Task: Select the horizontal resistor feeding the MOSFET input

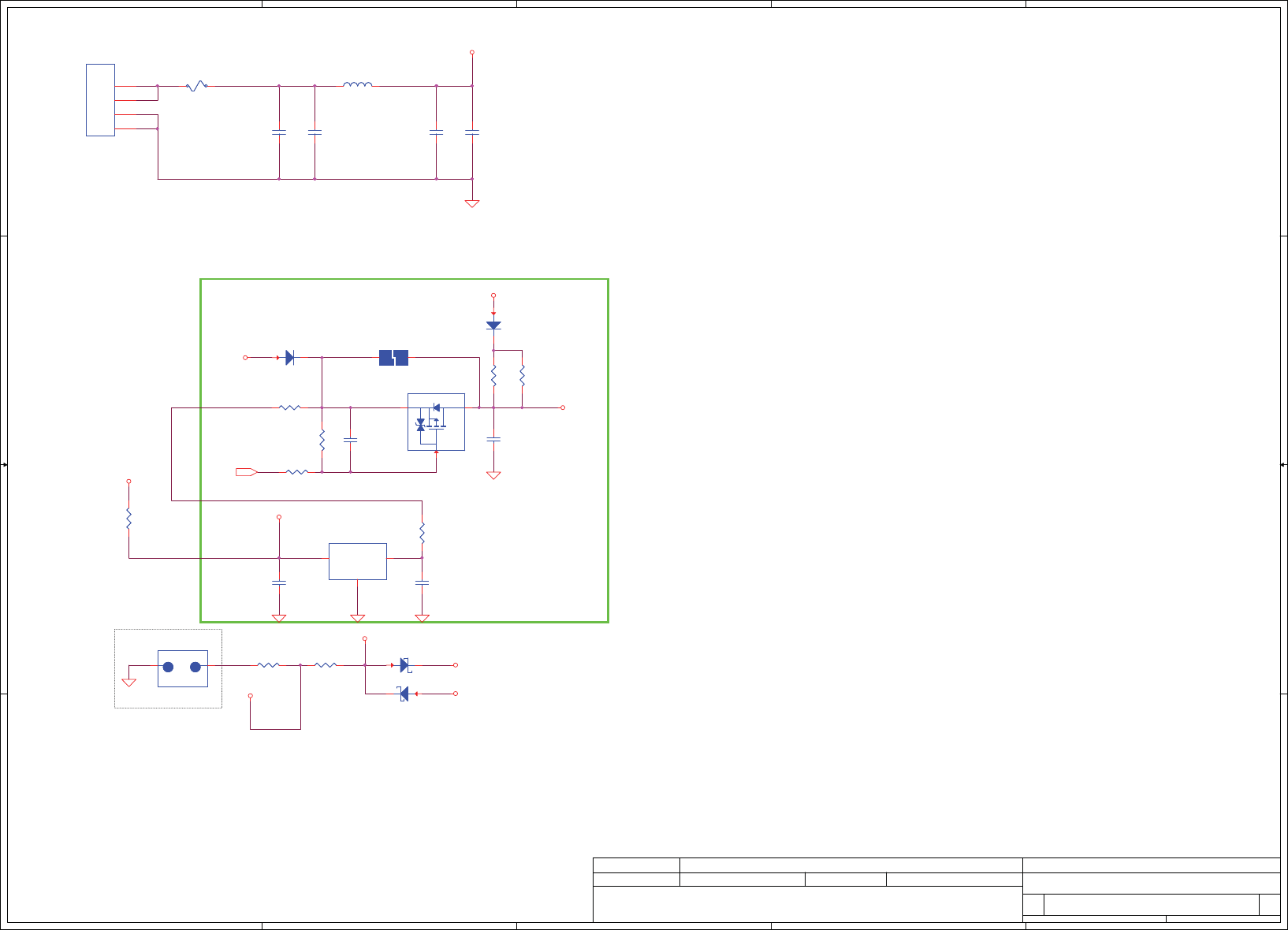Action: click(x=290, y=407)
